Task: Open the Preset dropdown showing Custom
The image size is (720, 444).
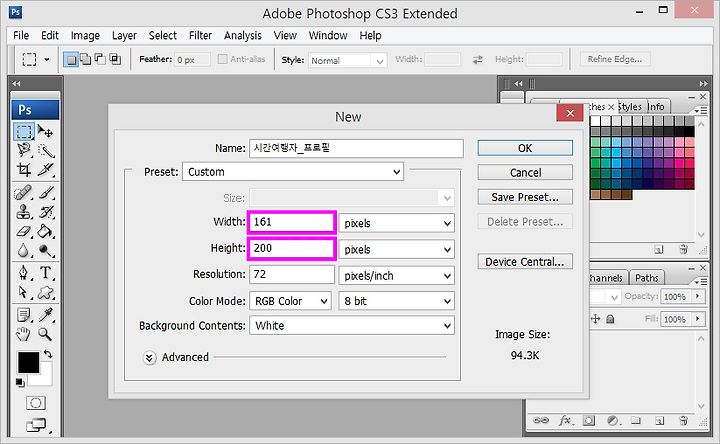Action: coord(293,172)
